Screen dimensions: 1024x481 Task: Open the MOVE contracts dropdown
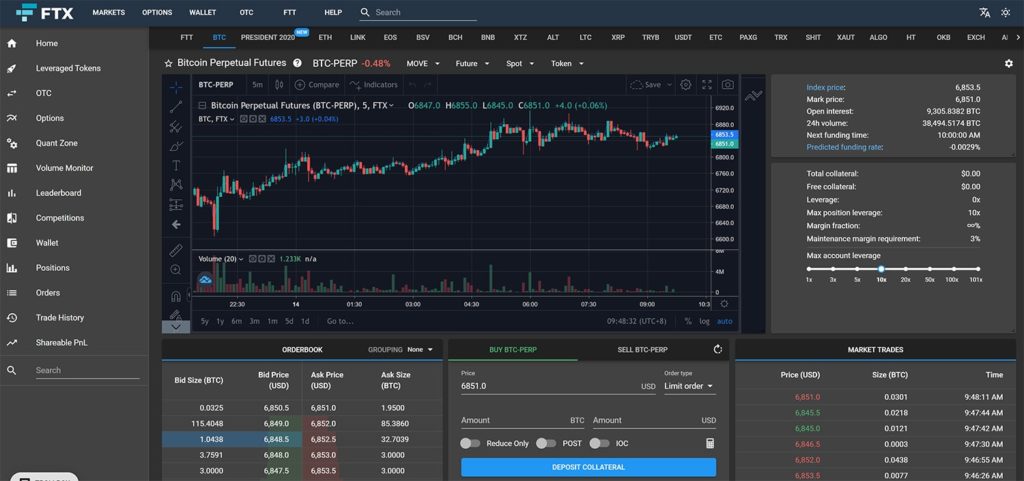pyautogui.click(x=423, y=64)
